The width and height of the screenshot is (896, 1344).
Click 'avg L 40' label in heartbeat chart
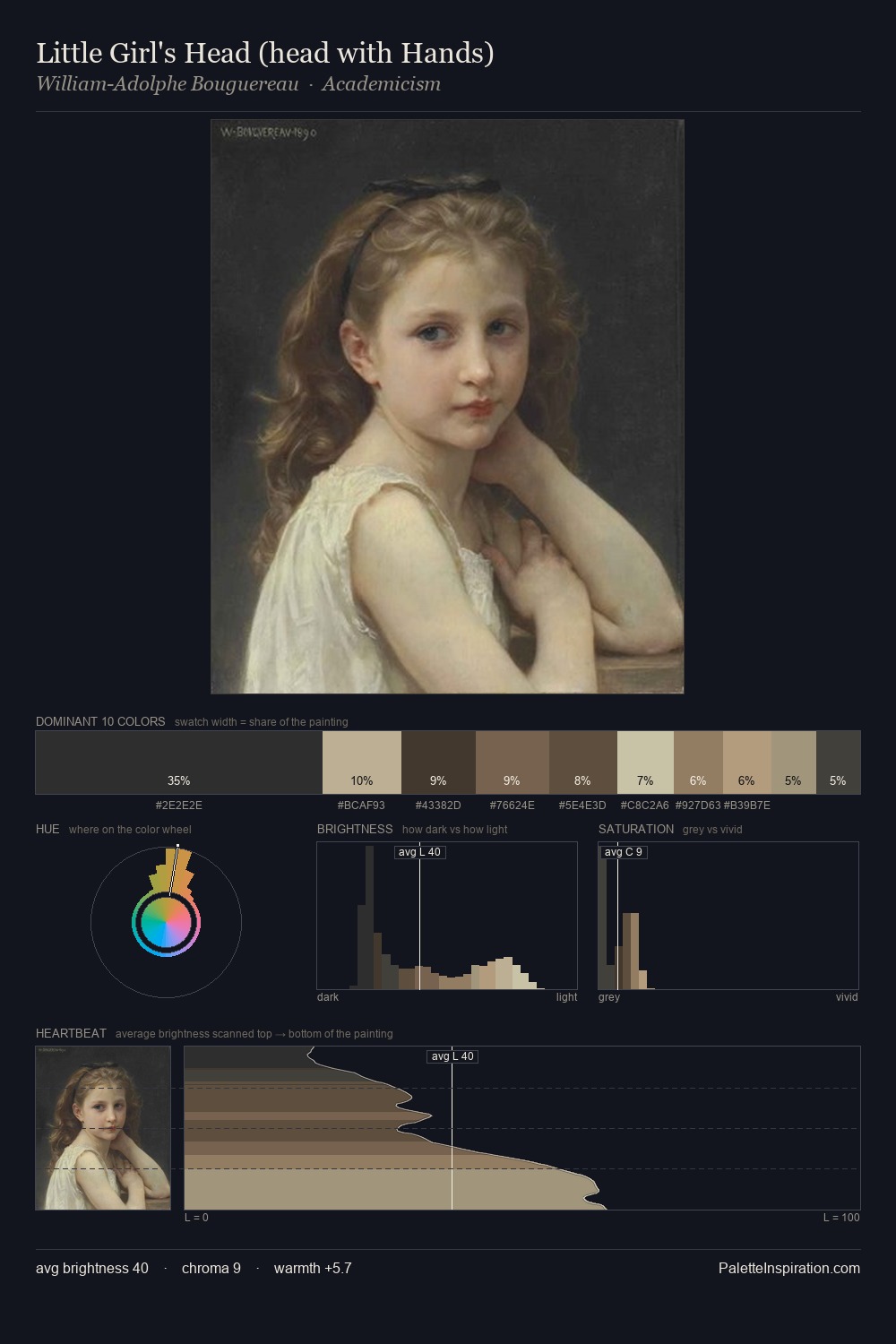(452, 1056)
